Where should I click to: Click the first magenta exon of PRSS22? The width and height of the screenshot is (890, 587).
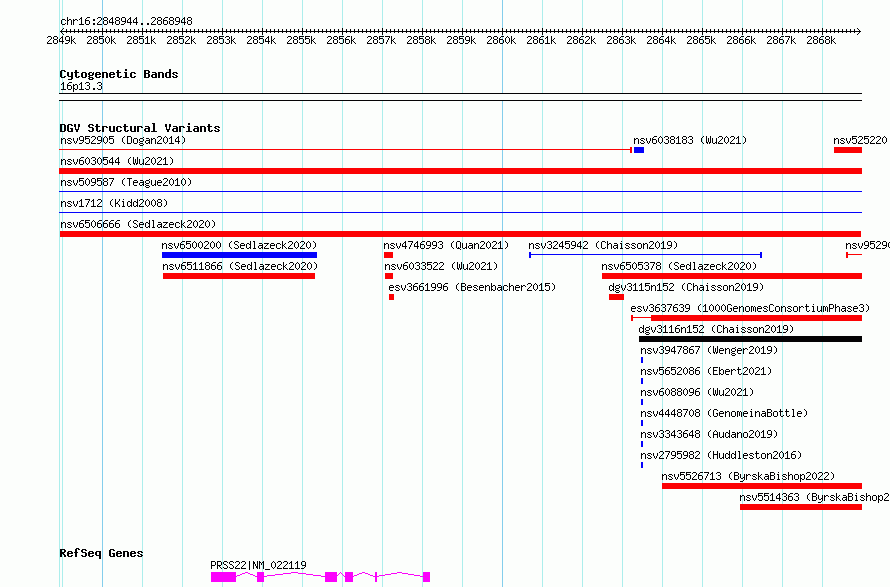pos(224,577)
